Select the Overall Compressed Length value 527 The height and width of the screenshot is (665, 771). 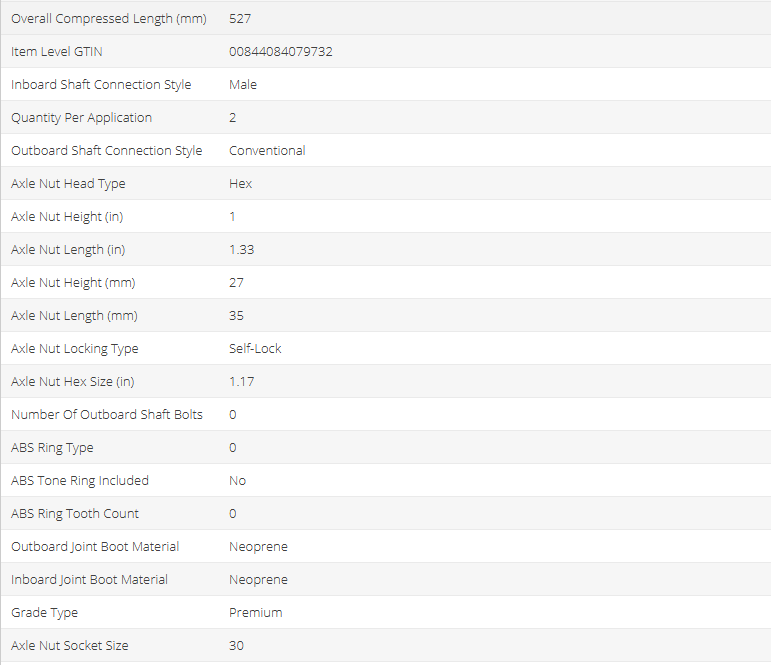tap(240, 19)
